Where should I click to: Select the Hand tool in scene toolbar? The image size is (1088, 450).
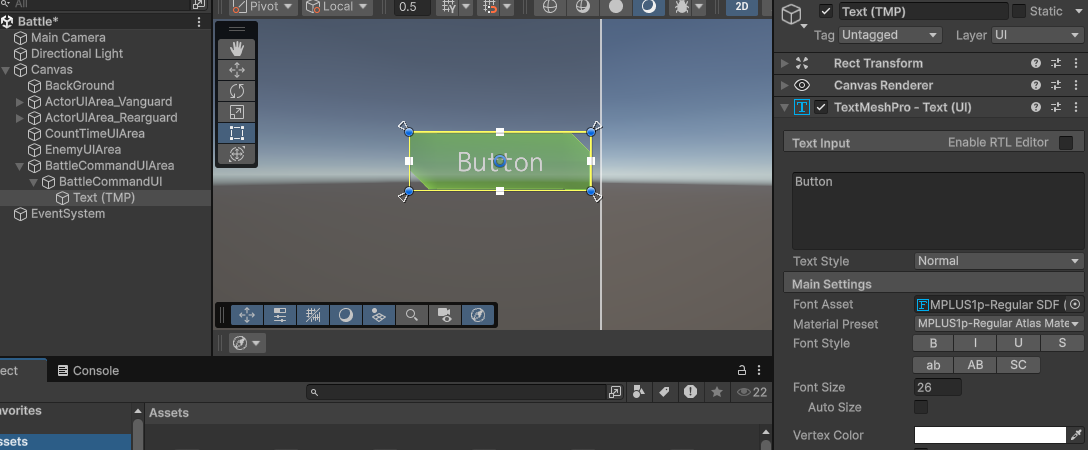tap(237, 49)
